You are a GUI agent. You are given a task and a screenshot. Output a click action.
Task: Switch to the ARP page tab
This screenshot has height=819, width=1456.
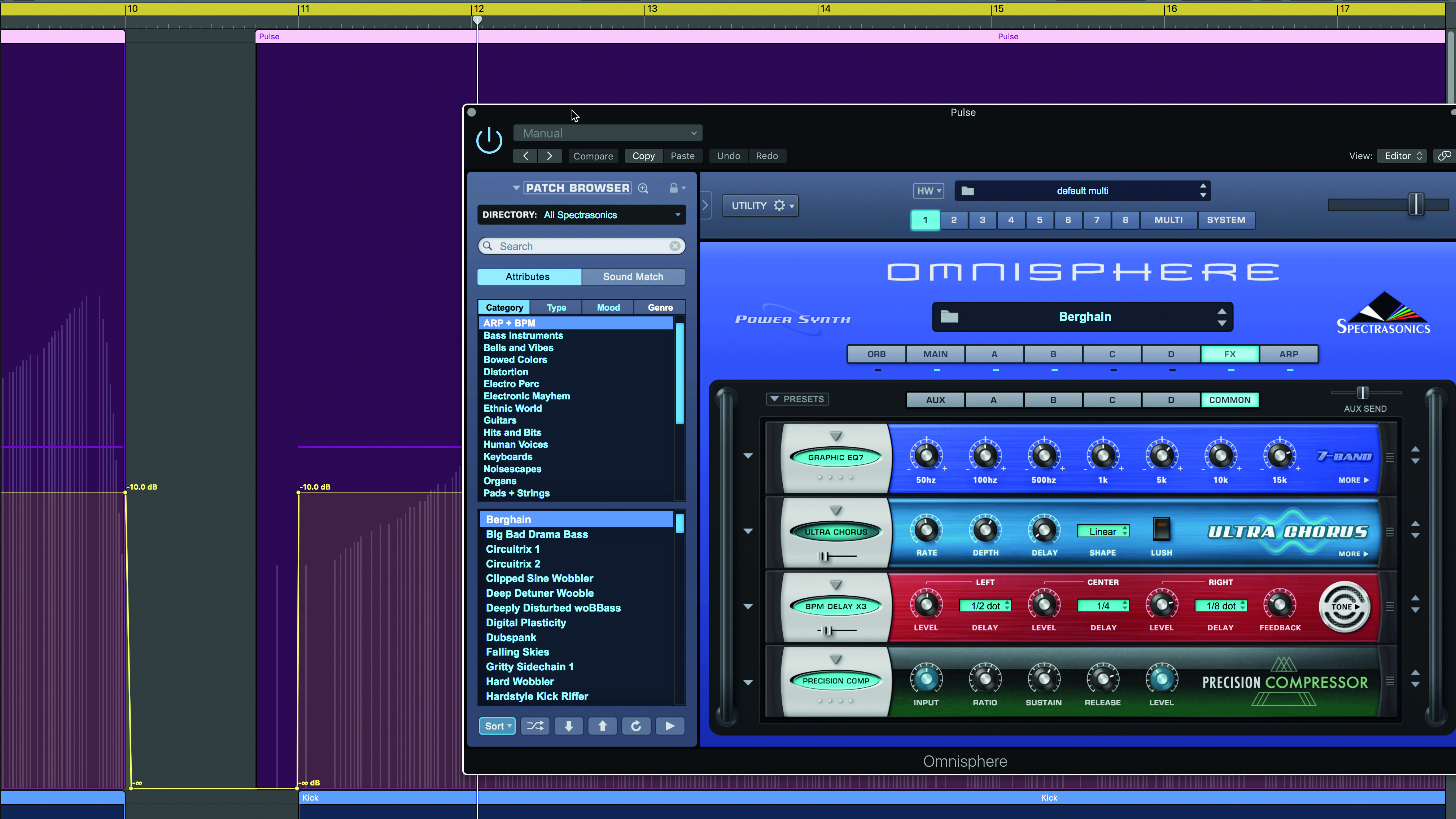1288,354
